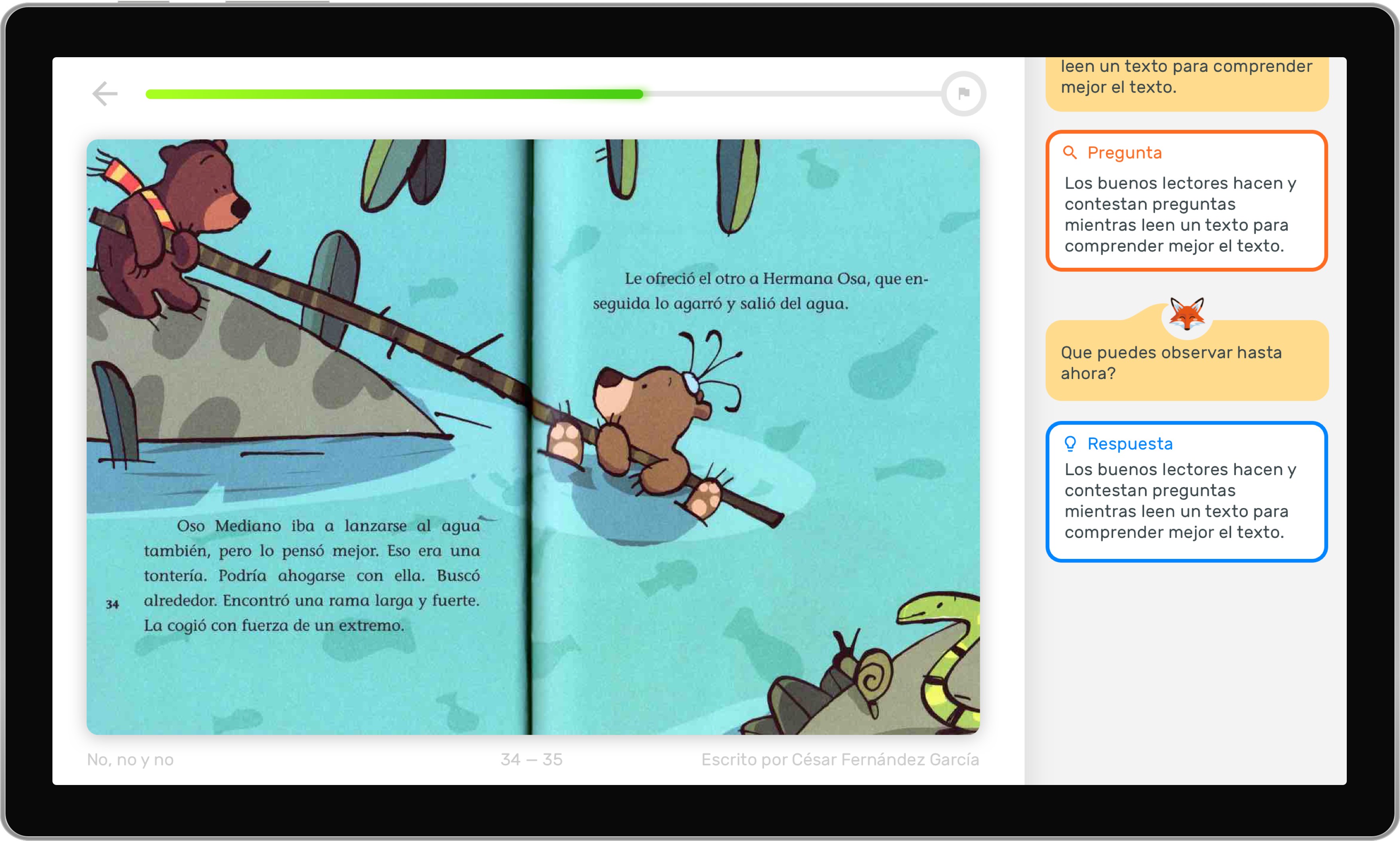
Task: Tap the fox mascot avatar
Action: coord(1186,315)
